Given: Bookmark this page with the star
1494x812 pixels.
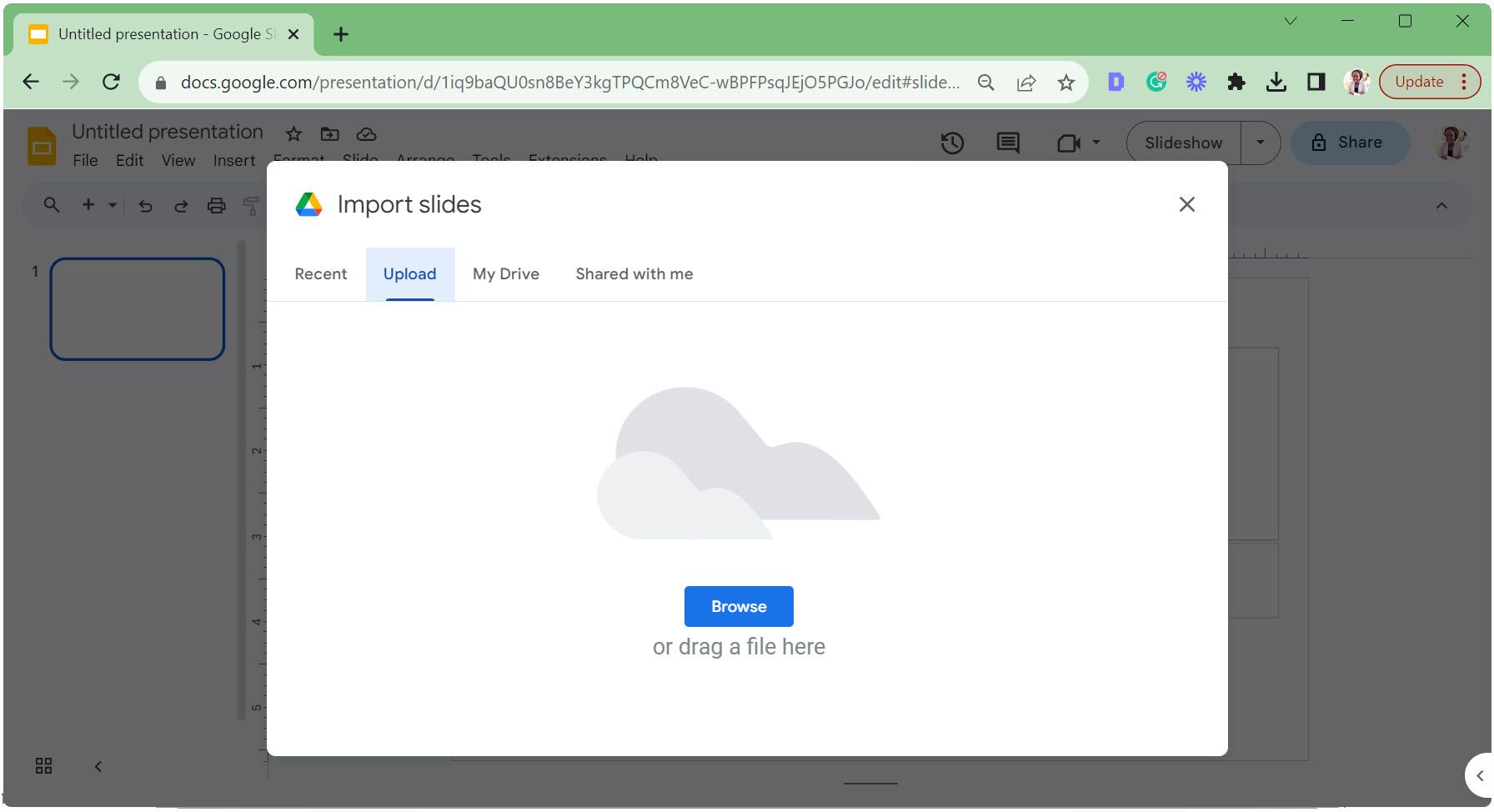Looking at the screenshot, I should tap(1066, 83).
